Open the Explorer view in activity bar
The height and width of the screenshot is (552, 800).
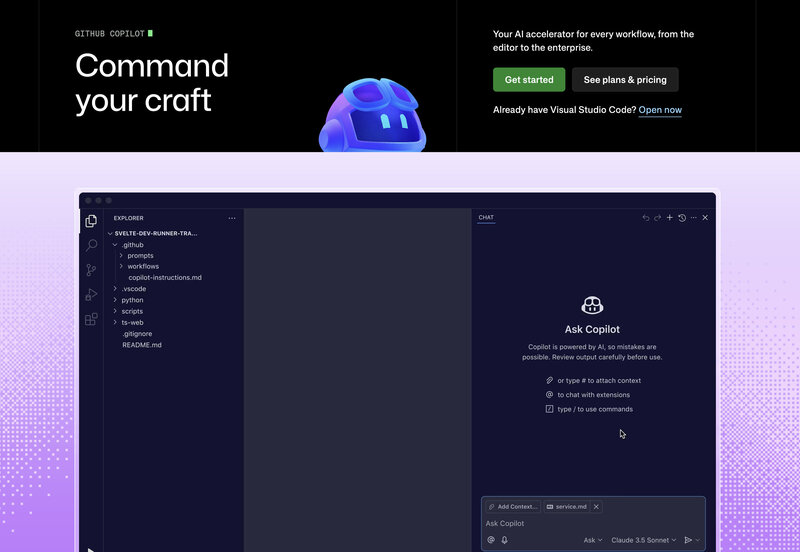coord(91,221)
